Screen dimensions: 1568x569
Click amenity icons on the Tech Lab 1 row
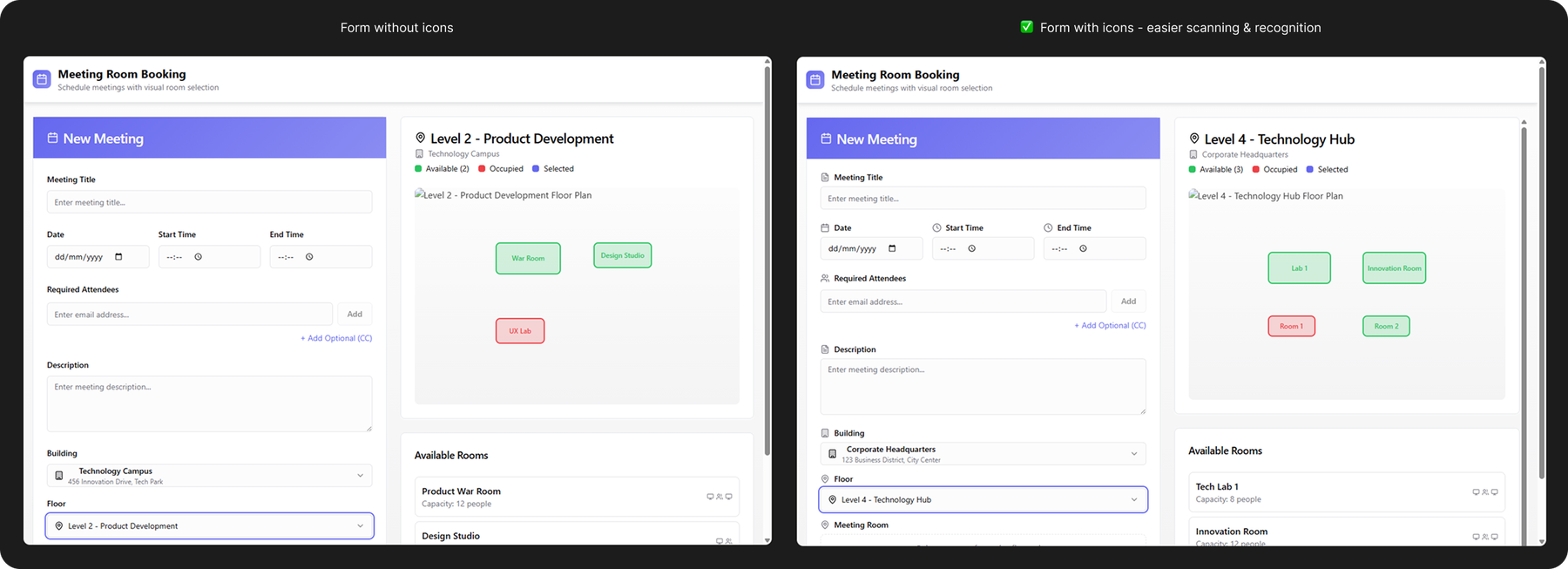[1484, 492]
